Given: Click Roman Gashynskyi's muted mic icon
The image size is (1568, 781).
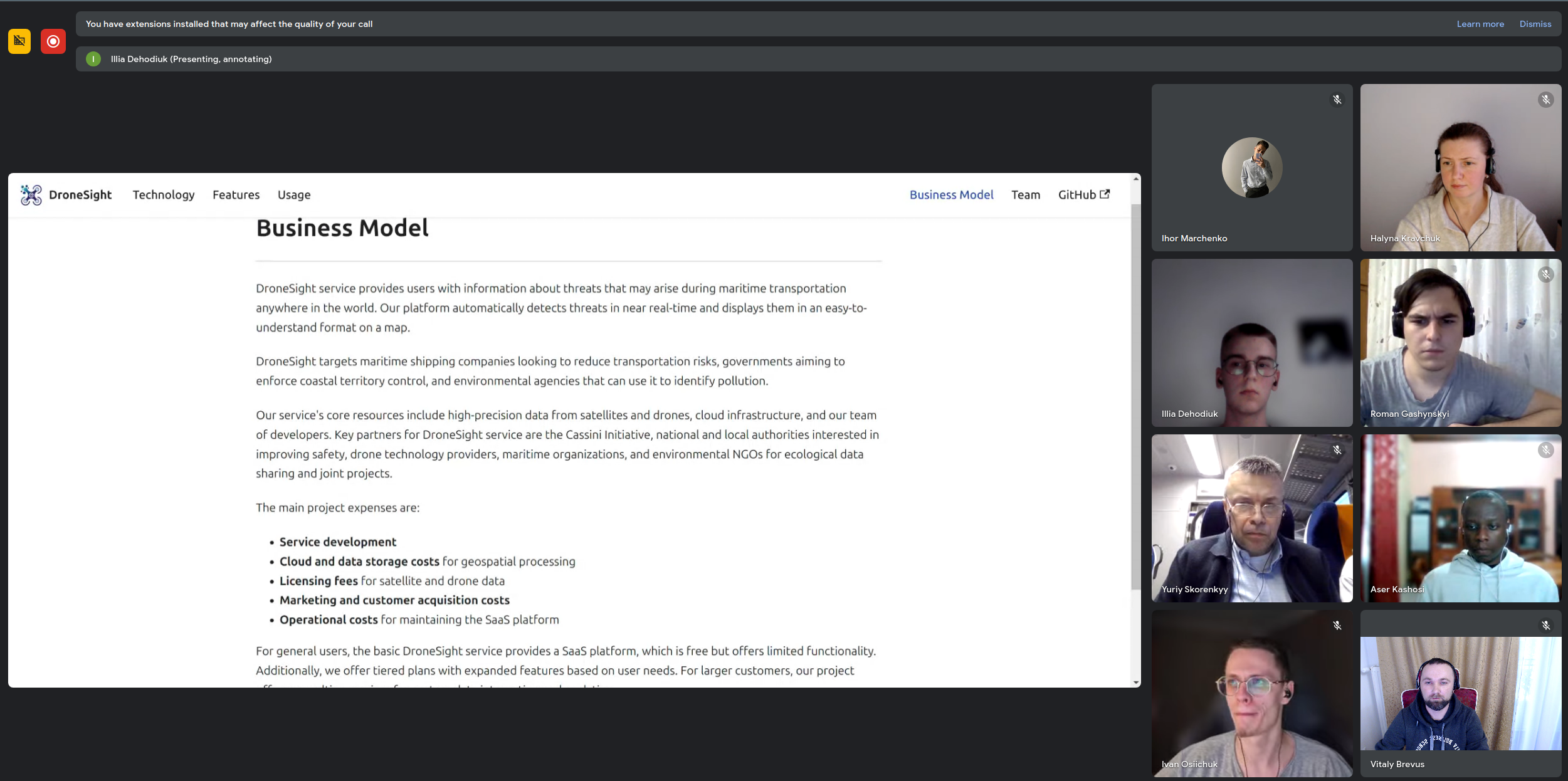Looking at the screenshot, I should (x=1545, y=275).
